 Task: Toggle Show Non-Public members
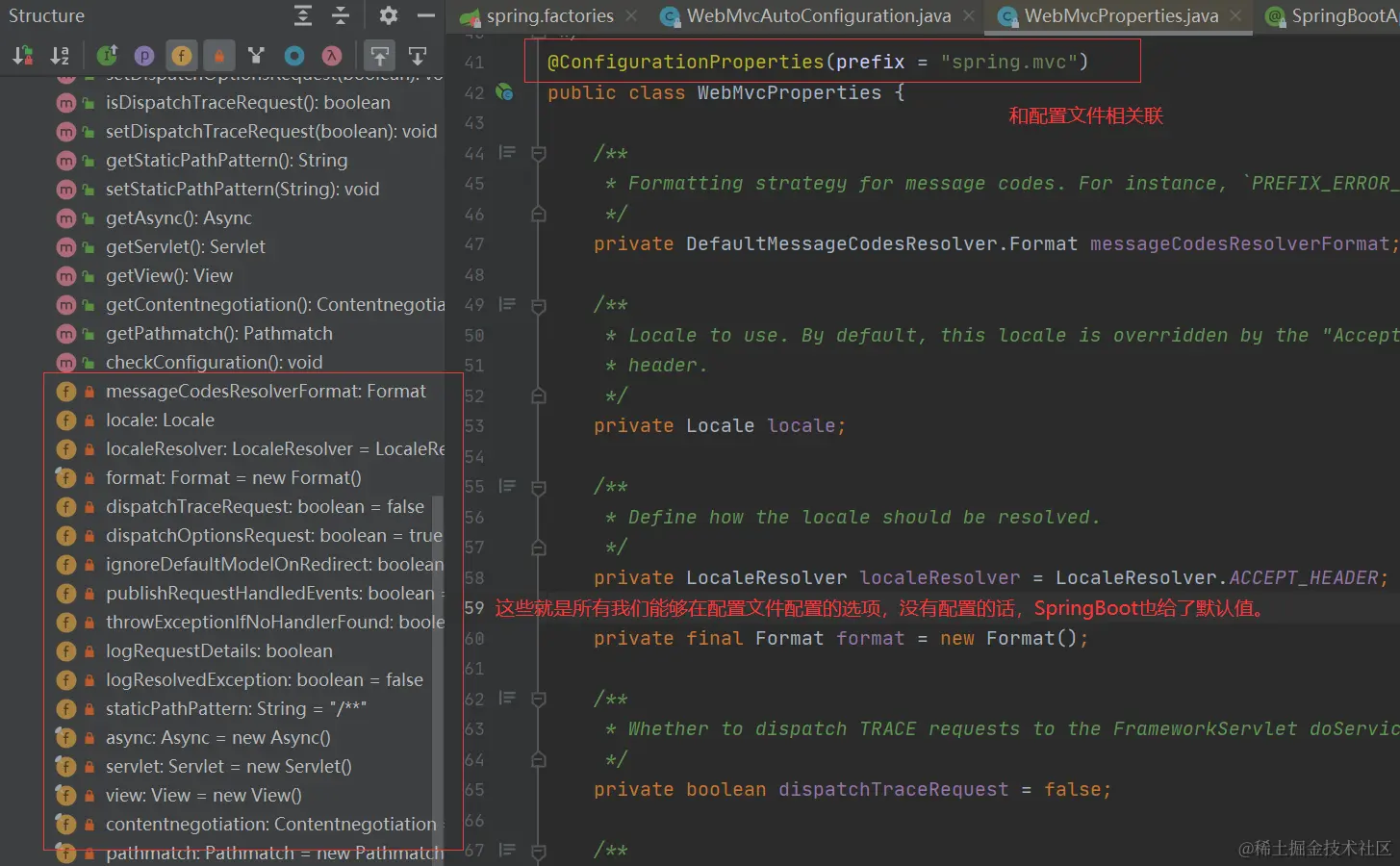click(x=219, y=56)
